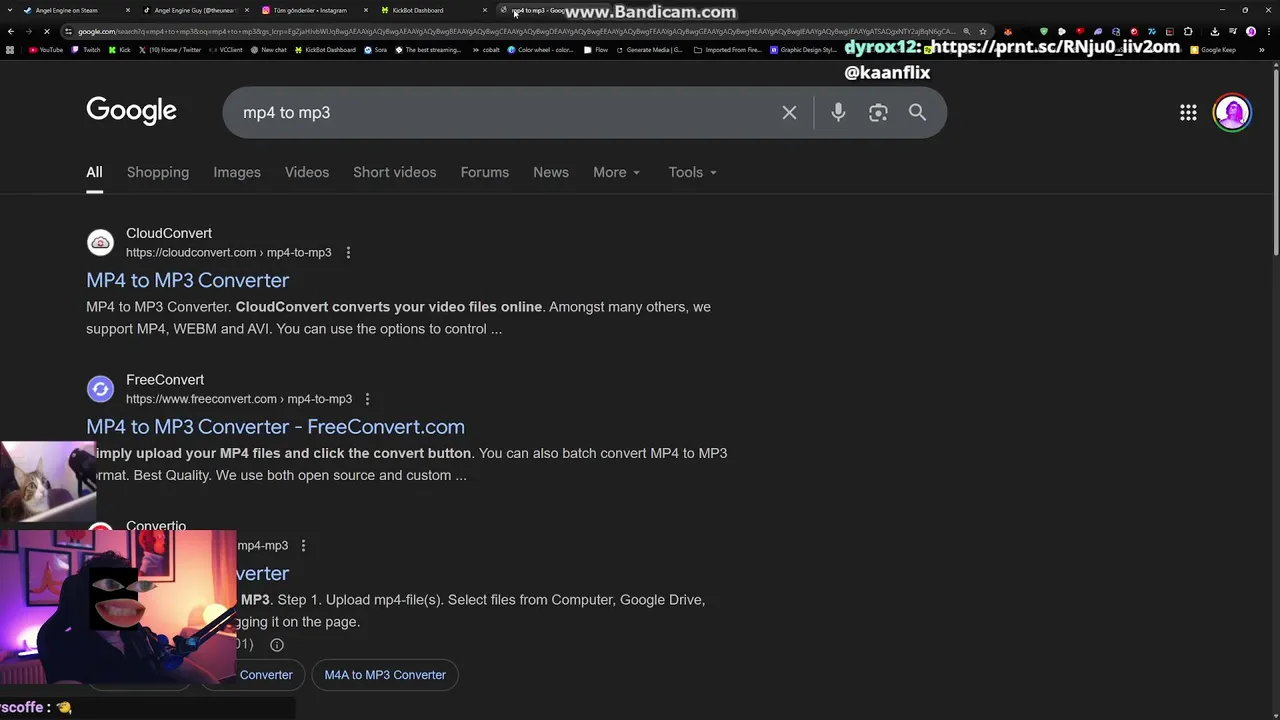This screenshot has height=720, width=1280.
Task: Select the News results tab
Action: click(551, 173)
